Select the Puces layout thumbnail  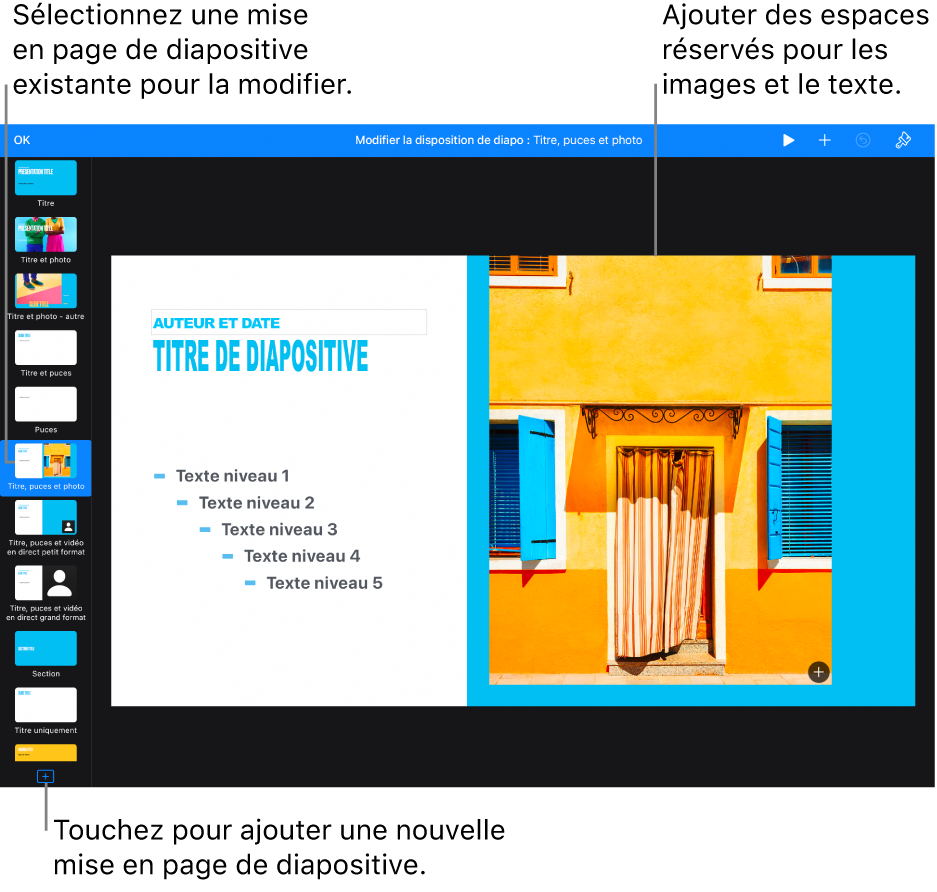coord(46,404)
